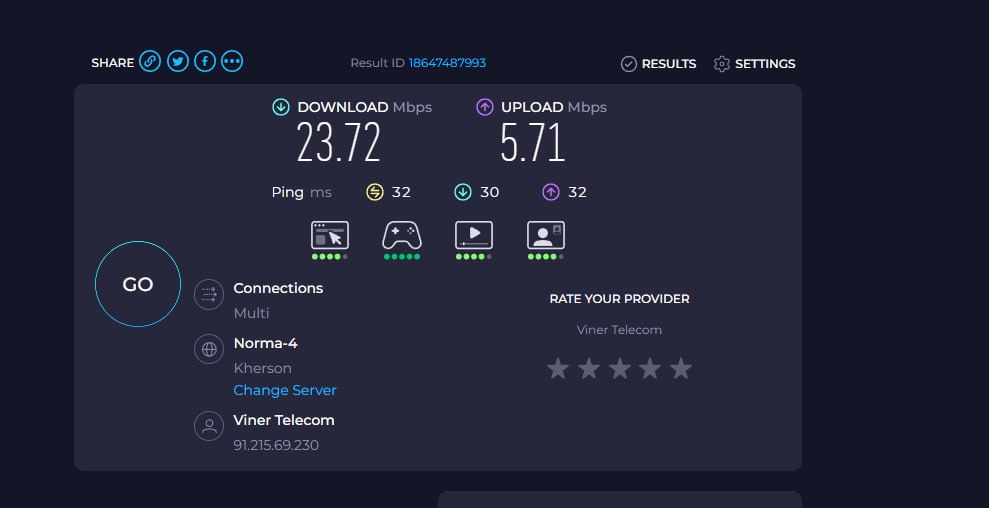Screen dimensions: 989x508
Task: Rate provider one star
Action: [558, 368]
